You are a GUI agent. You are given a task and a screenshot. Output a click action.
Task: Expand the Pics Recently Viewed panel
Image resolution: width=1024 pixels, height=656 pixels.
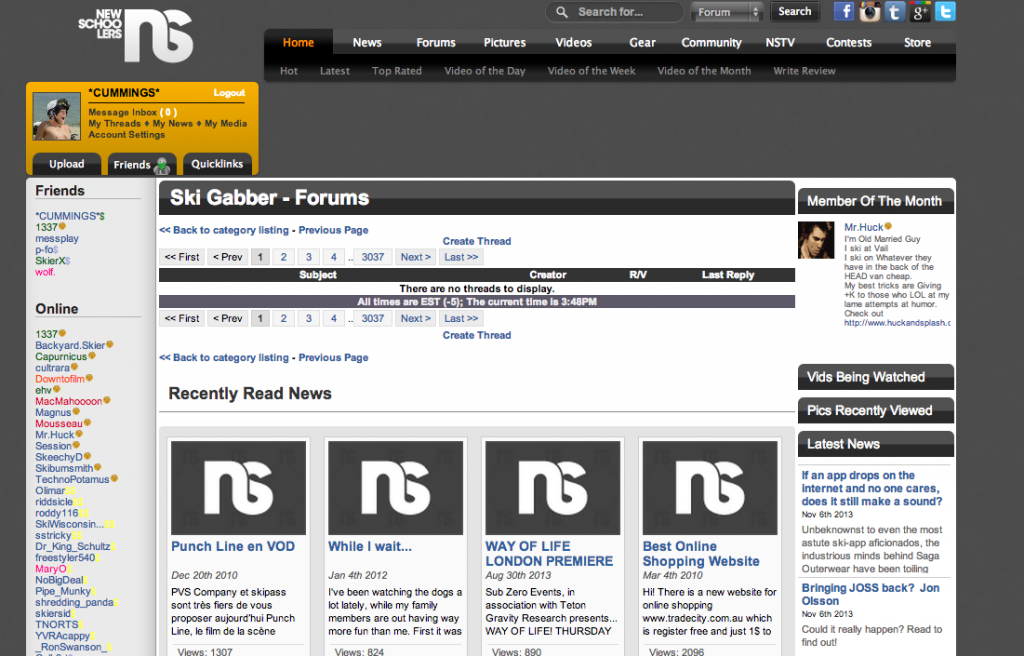coord(875,410)
